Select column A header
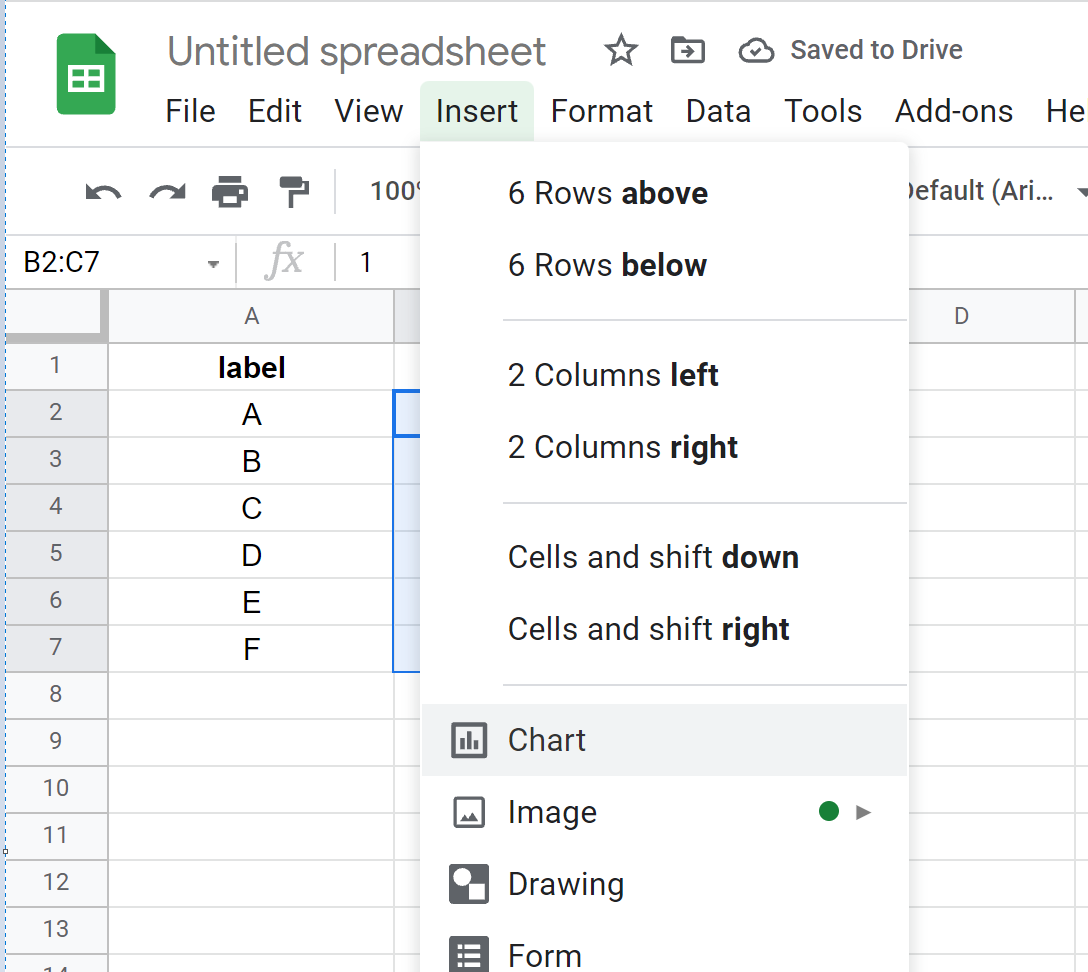The width and height of the screenshot is (1088, 972). (x=251, y=317)
